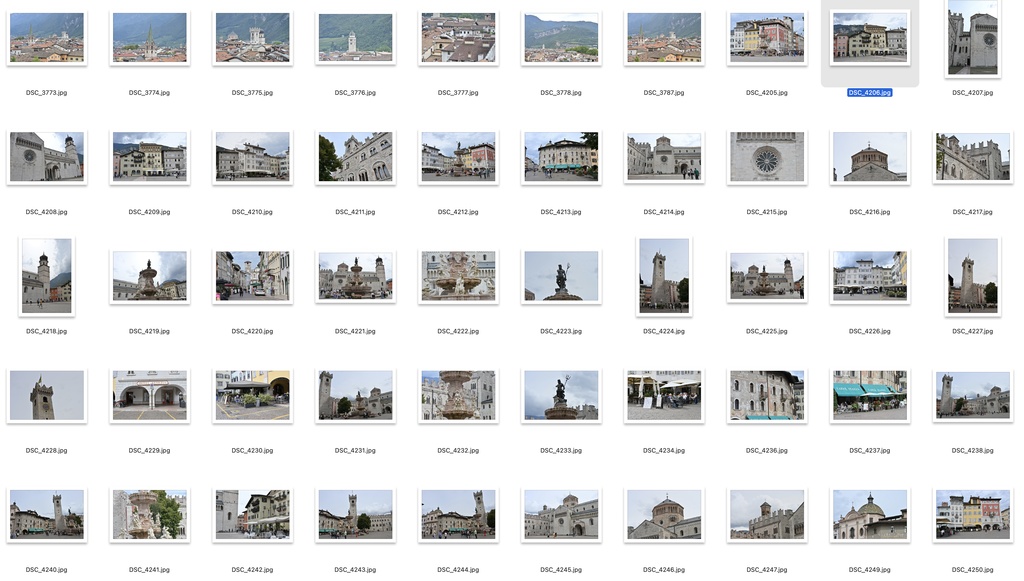Pick the DSC_4210.jpg image thumbnail
This screenshot has height=581, width=1024.
click(x=252, y=157)
